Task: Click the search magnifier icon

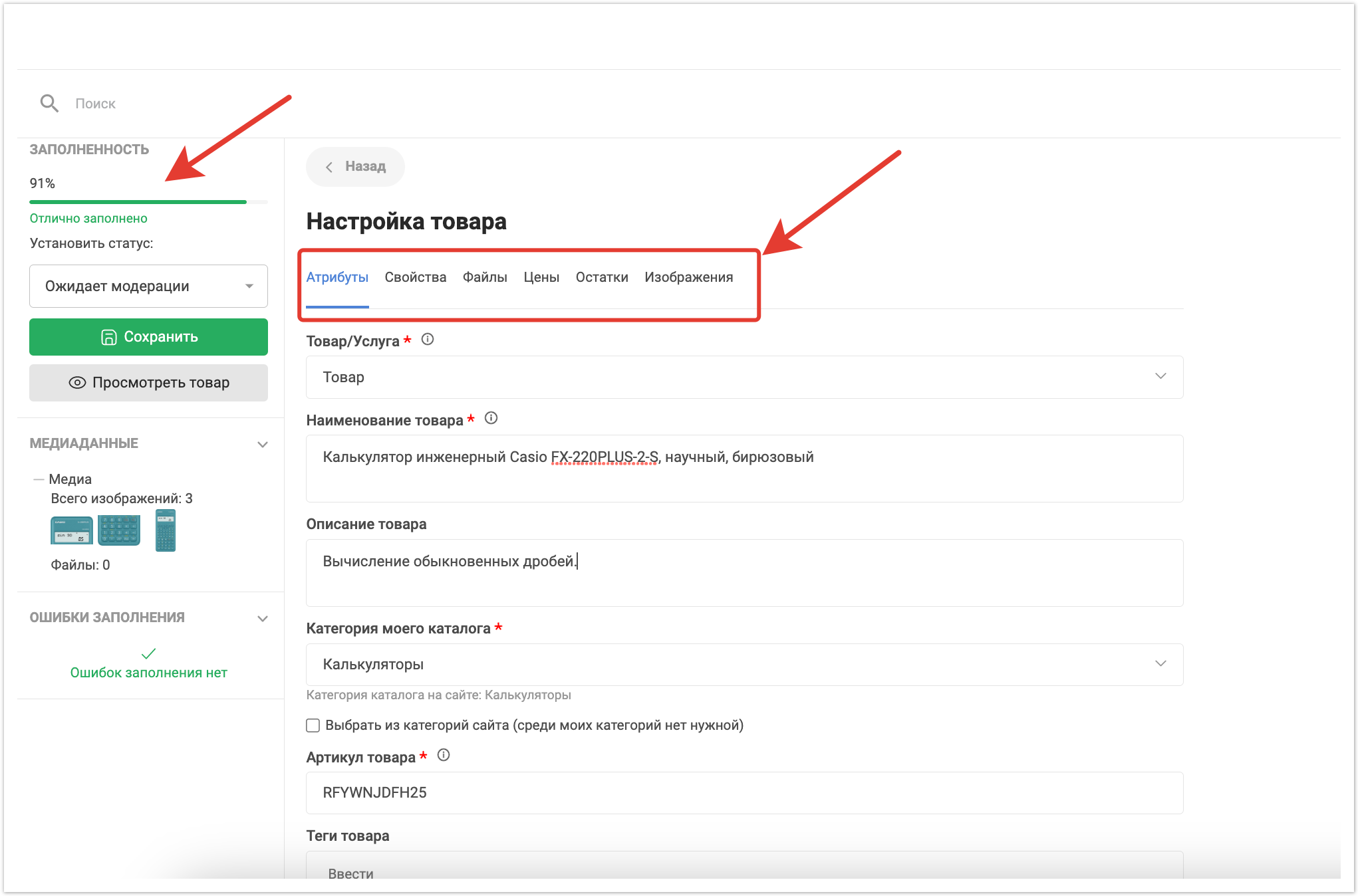Action: (x=49, y=103)
